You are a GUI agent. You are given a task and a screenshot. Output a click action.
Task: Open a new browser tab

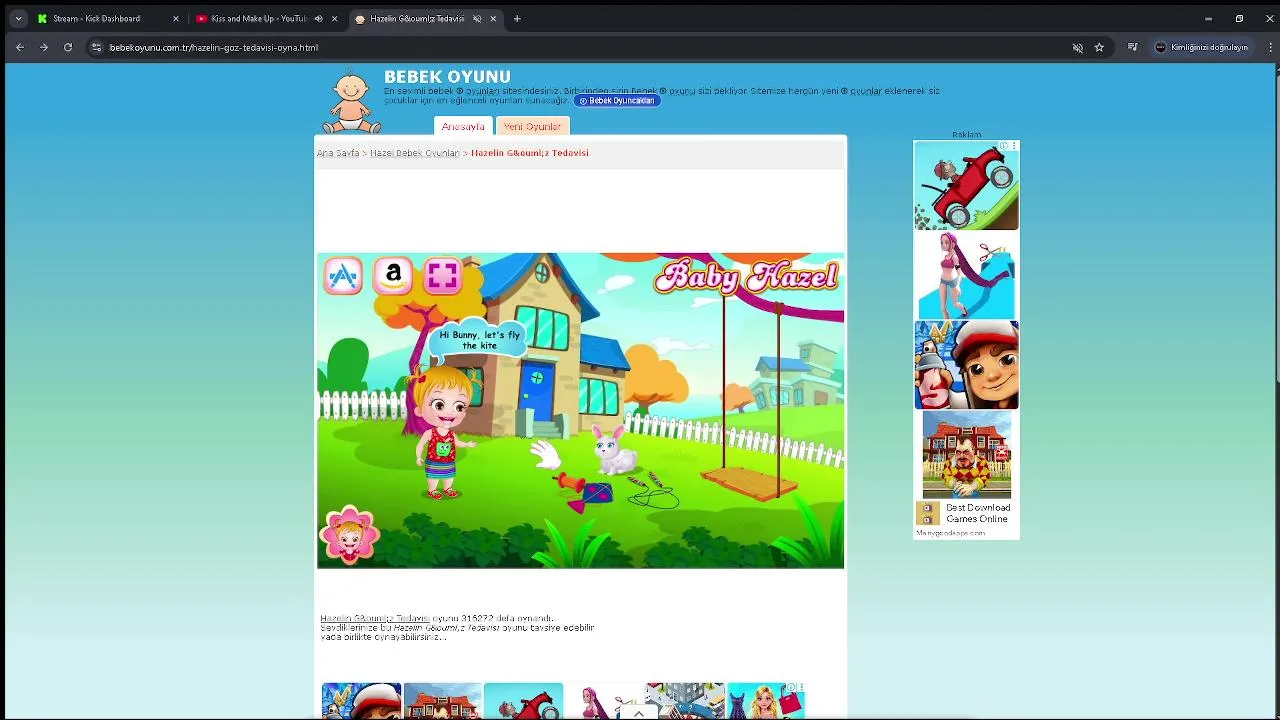[517, 18]
